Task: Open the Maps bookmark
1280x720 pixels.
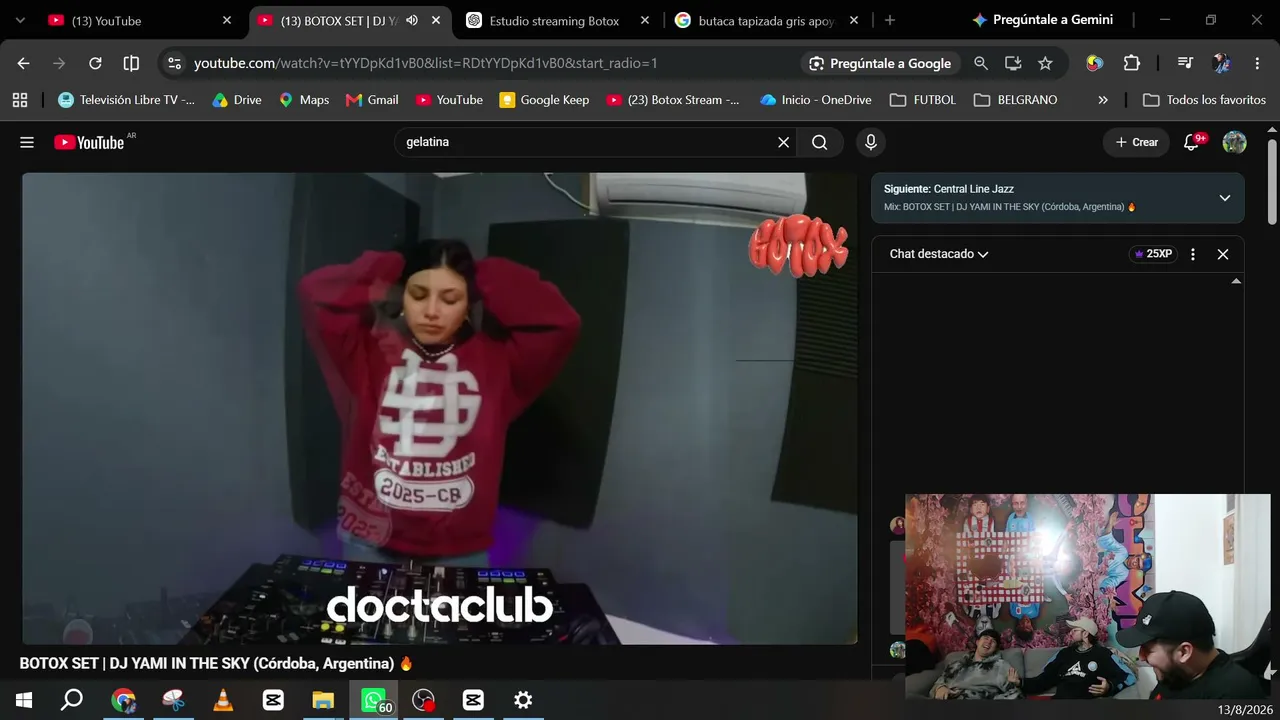Action: click(x=304, y=100)
